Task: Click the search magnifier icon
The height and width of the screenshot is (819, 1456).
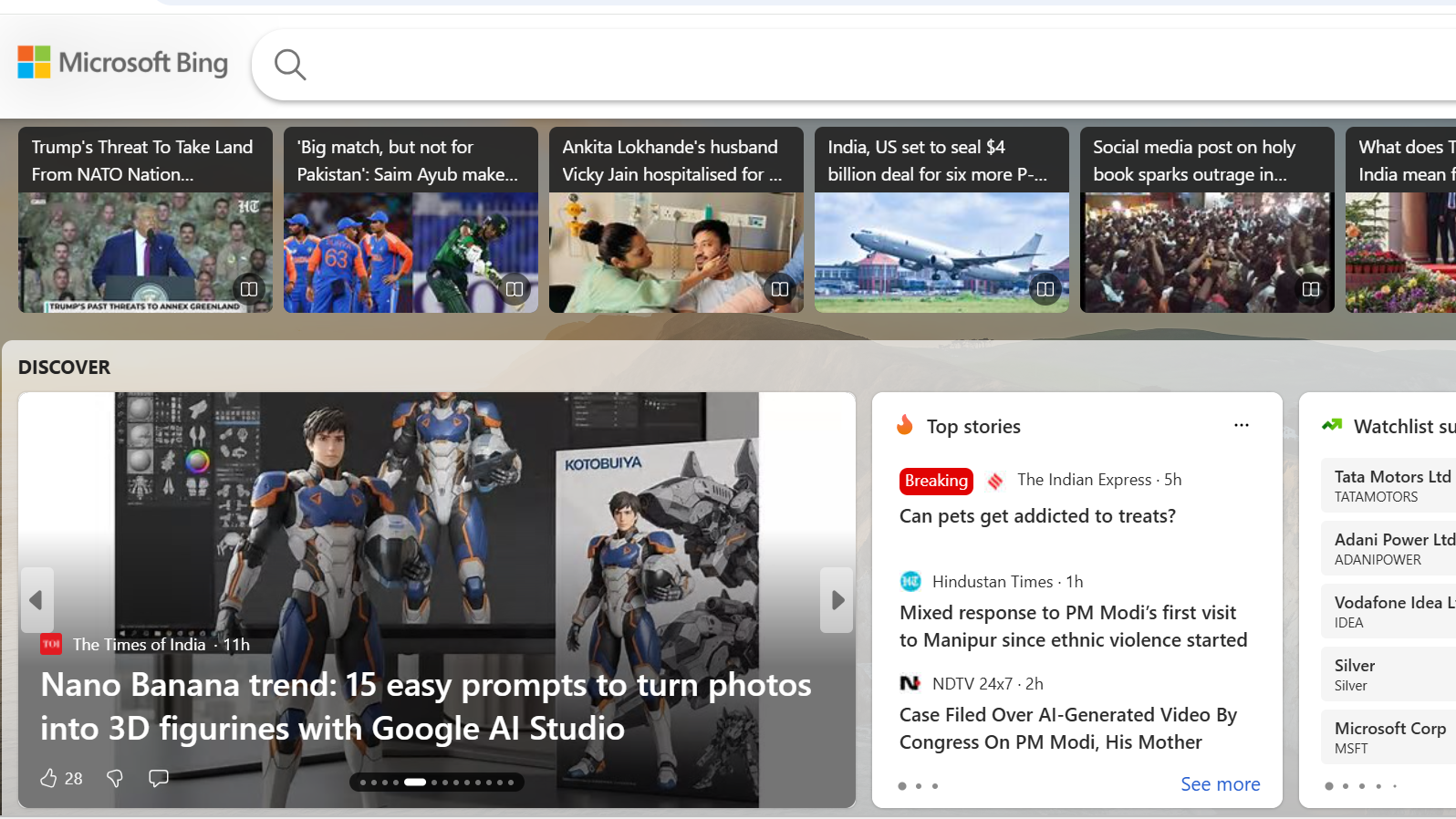Action: pyautogui.click(x=290, y=65)
